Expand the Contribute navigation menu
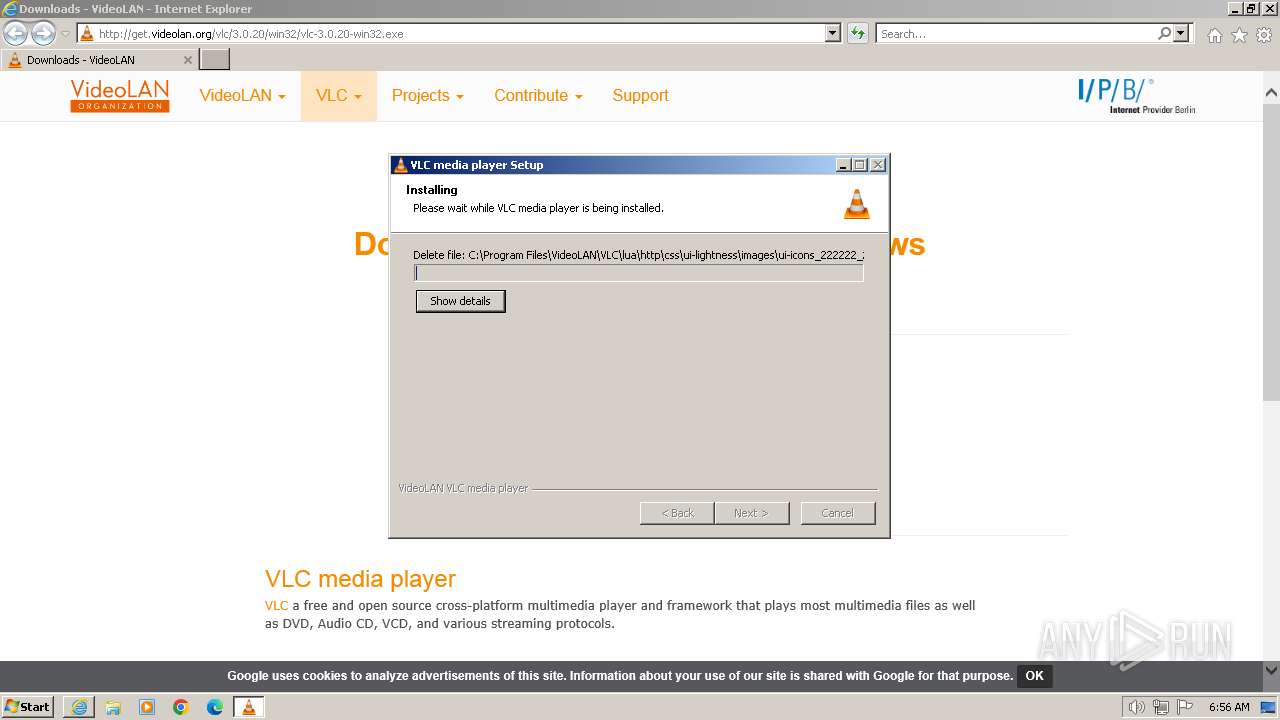The height and width of the screenshot is (720, 1280). point(538,96)
